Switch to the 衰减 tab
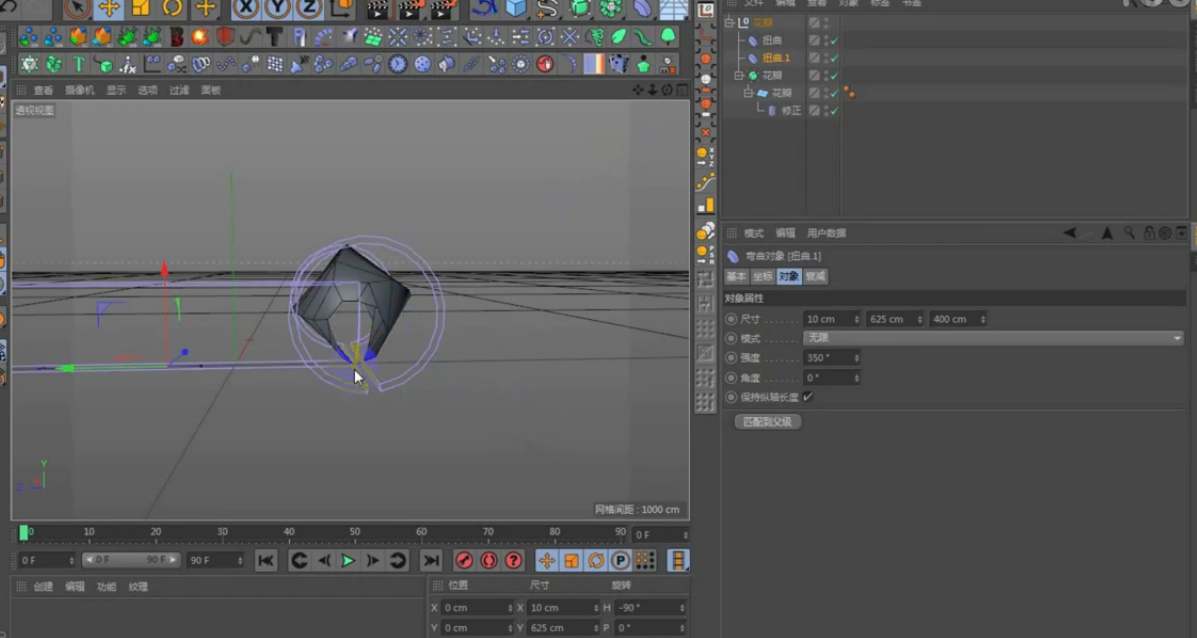The image size is (1197, 638). click(x=815, y=276)
